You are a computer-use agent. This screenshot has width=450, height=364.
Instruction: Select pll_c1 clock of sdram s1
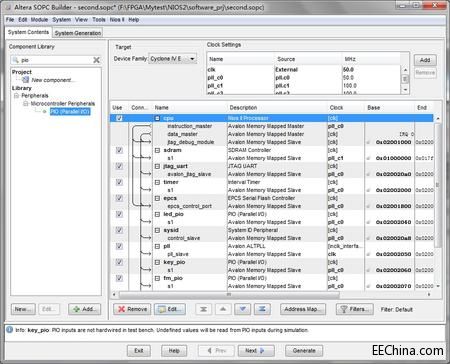click(335, 158)
